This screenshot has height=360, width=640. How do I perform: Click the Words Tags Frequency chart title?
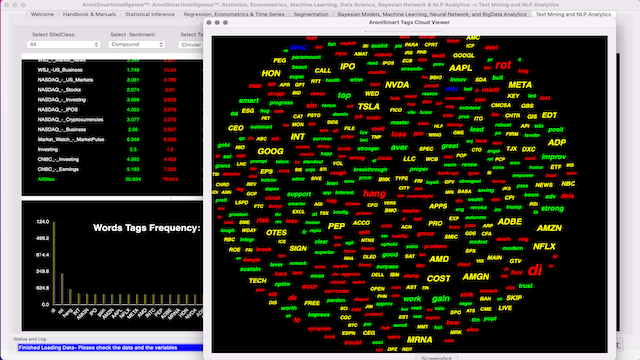(147, 228)
